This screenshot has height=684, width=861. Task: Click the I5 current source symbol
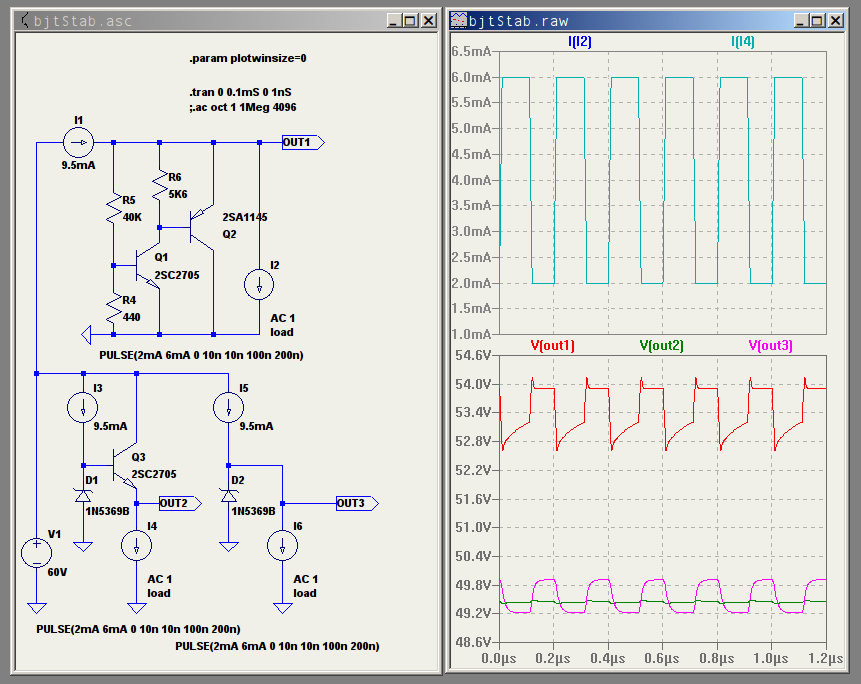[x=228, y=407]
